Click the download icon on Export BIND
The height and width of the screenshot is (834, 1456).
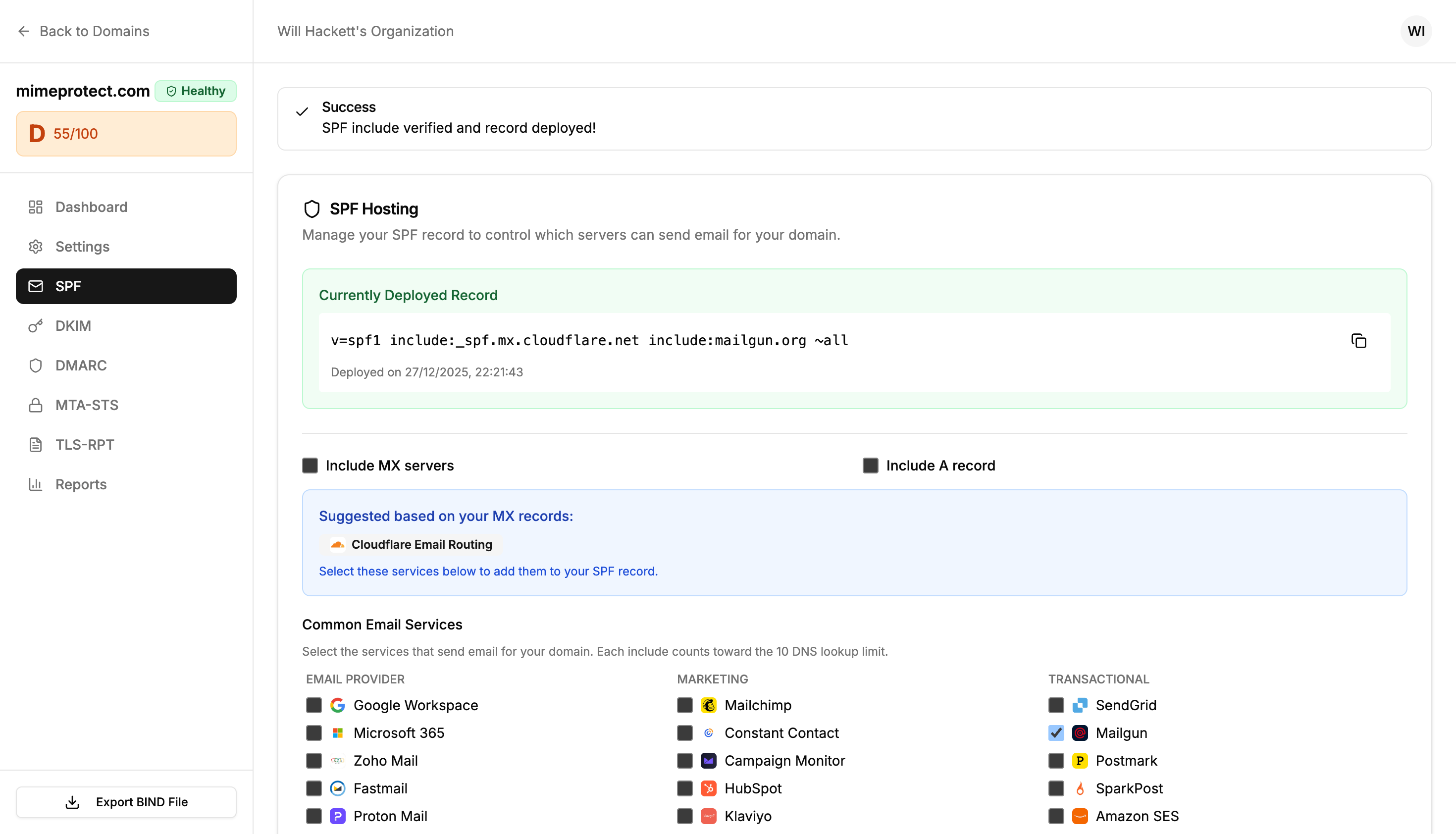tap(72, 802)
